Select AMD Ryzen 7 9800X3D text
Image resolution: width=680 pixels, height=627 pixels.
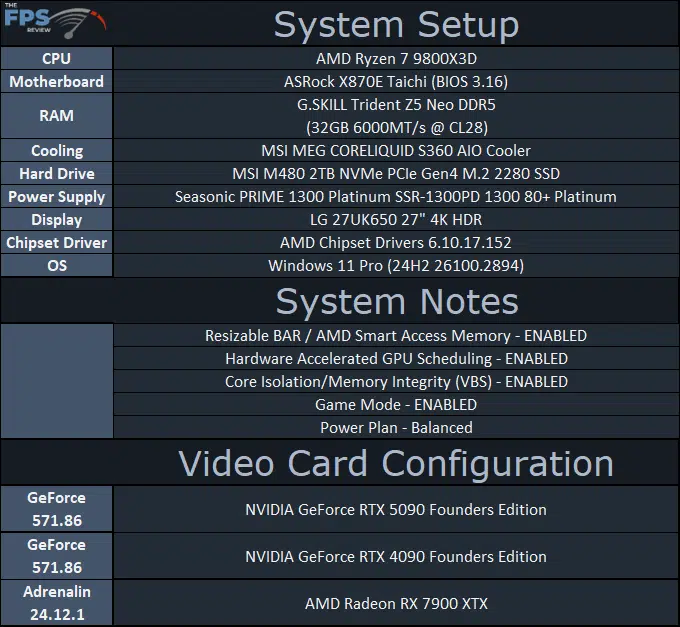pyautogui.click(x=396, y=59)
